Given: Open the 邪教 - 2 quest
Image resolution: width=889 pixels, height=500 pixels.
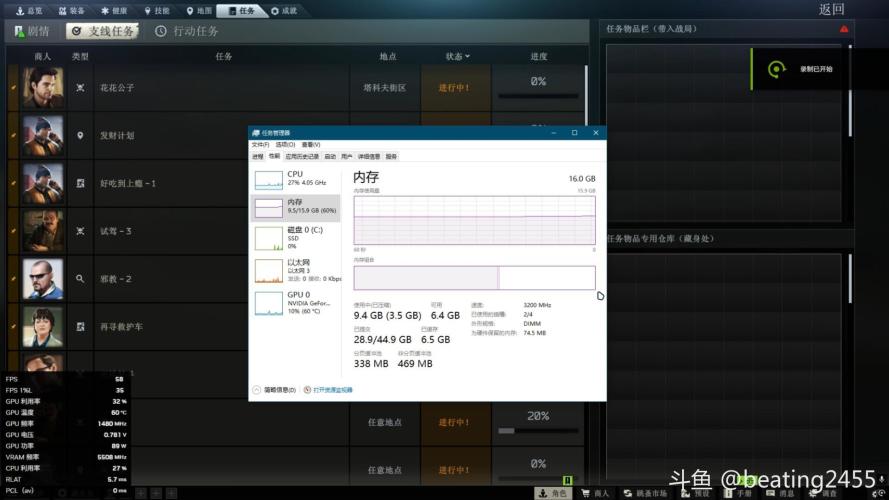Looking at the screenshot, I should (x=127, y=279).
